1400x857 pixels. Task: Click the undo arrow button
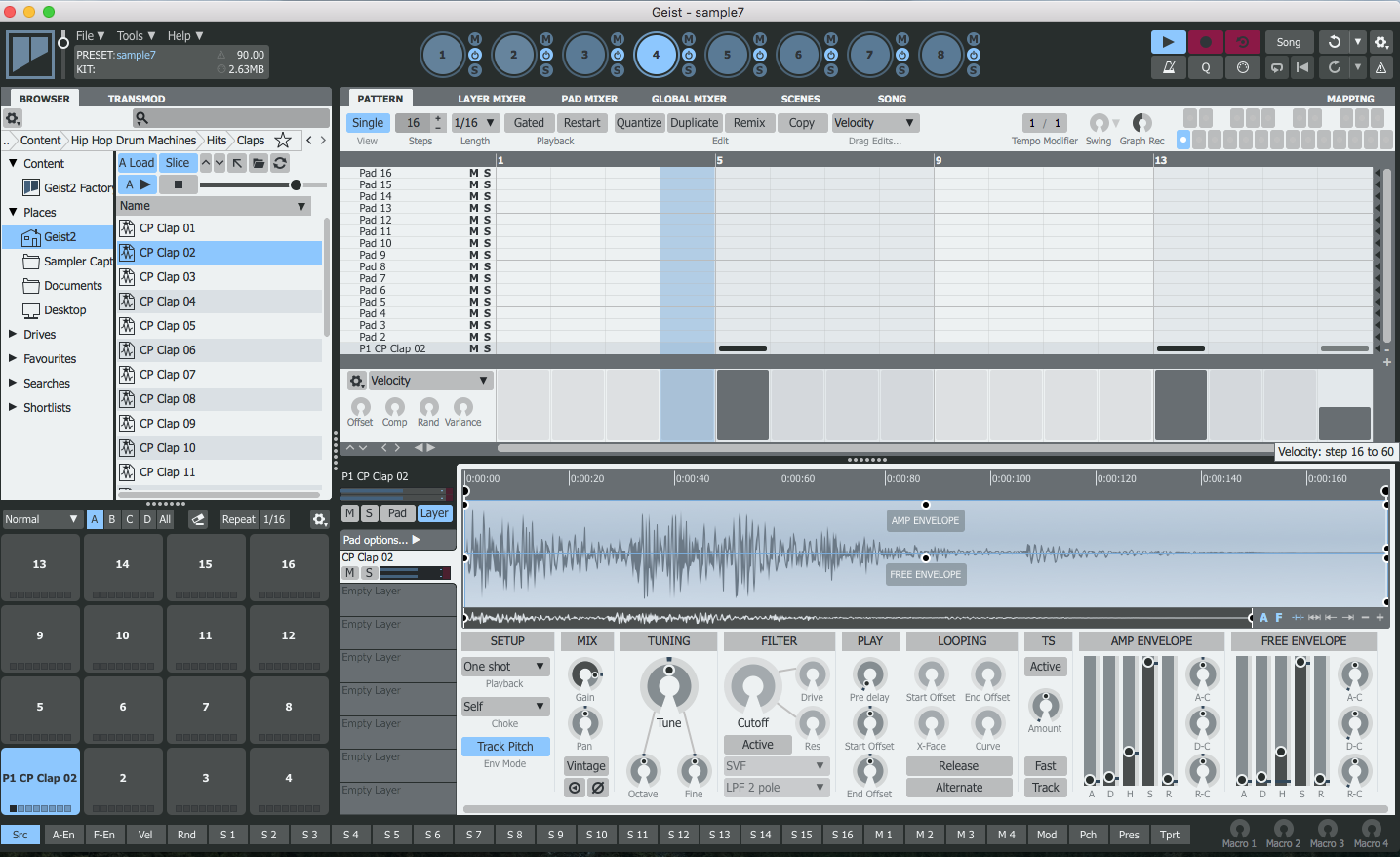[1334, 42]
